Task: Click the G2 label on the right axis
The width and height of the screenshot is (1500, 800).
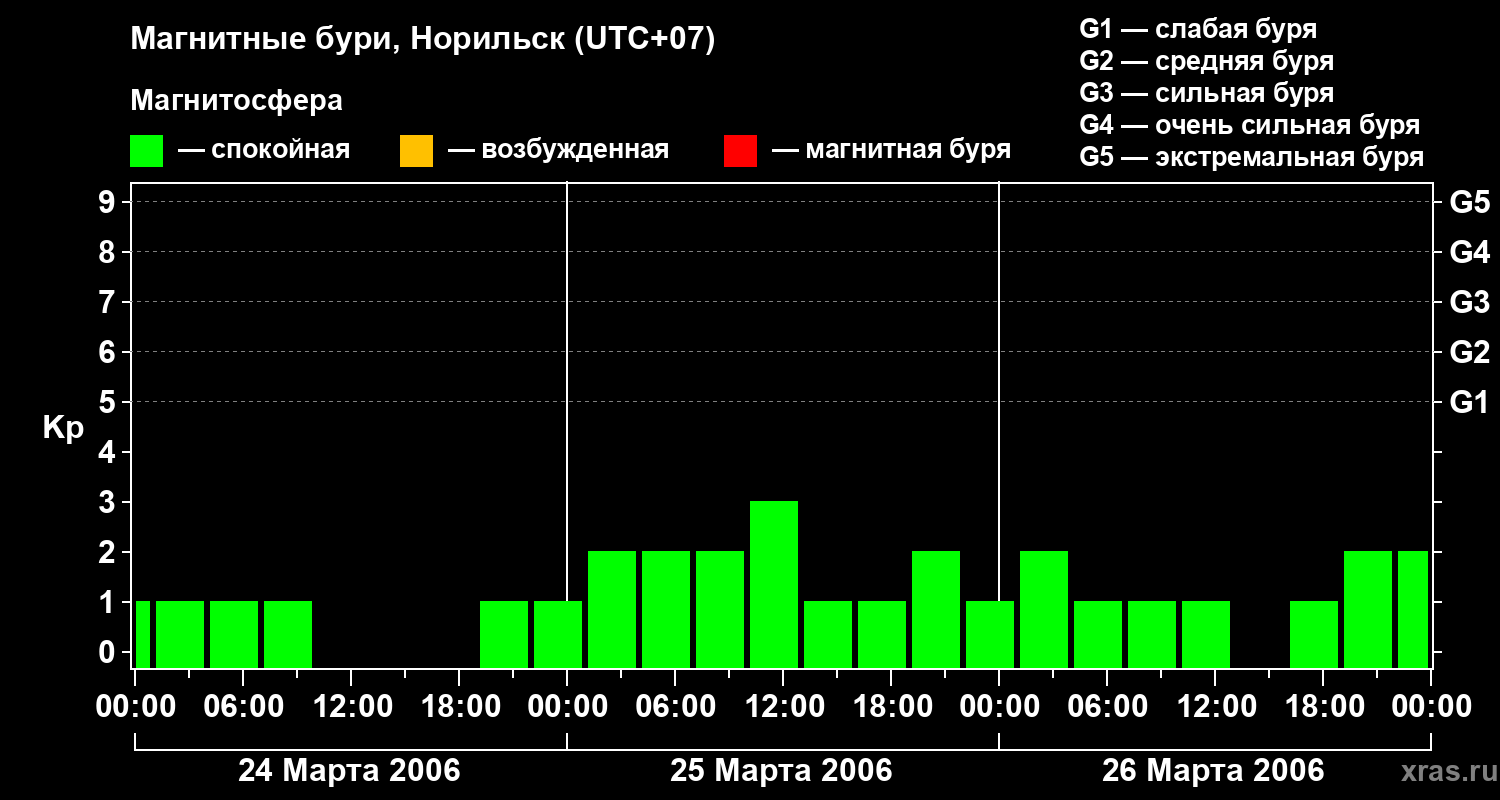Action: 1470,352
